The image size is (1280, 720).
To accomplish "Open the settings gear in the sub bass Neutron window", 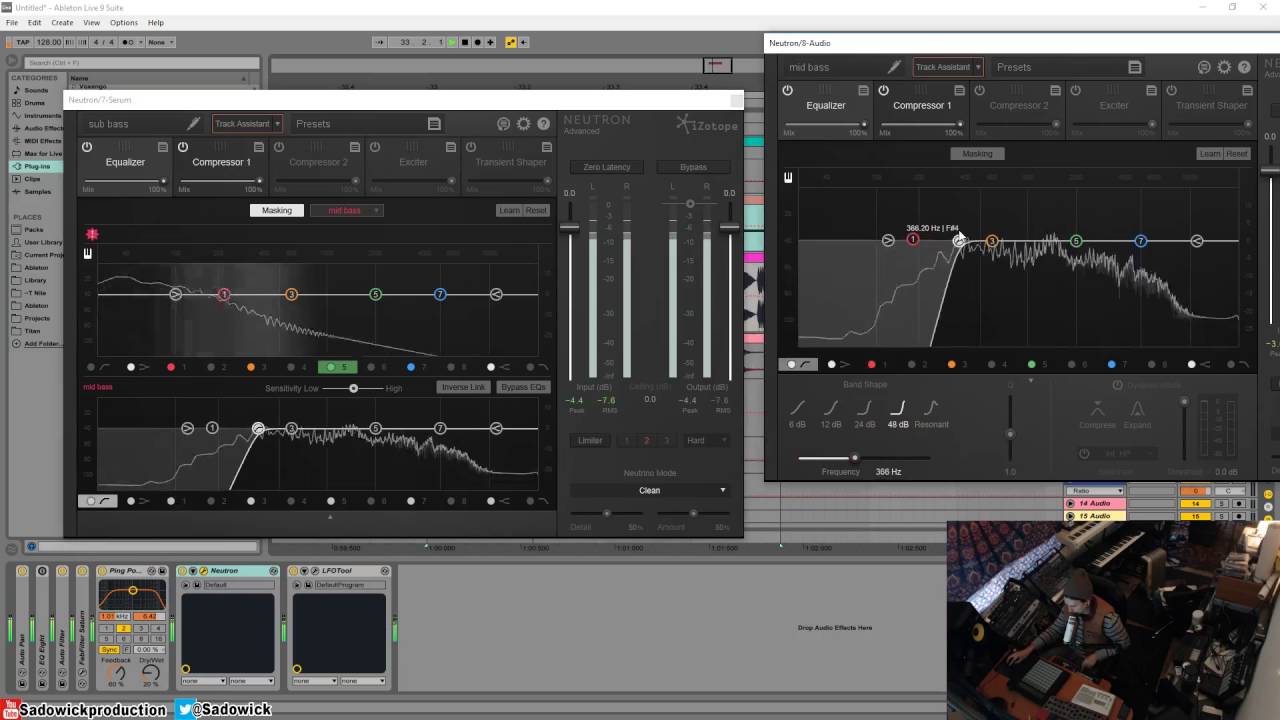I will pyautogui.click(x=523, y=124).
